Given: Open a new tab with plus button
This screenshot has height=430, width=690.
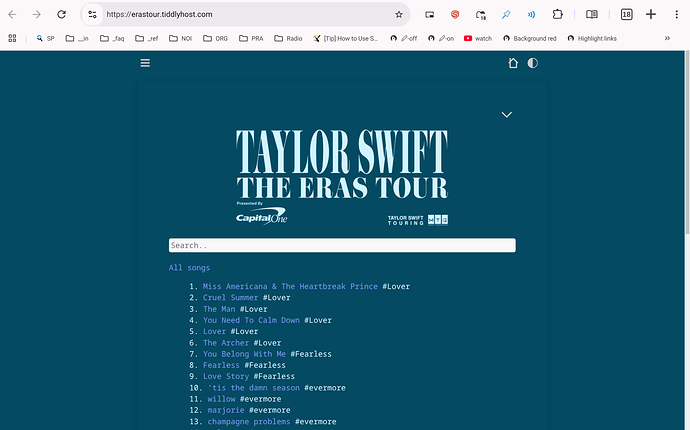Looking at the screenshot, I should pos(651,15).
